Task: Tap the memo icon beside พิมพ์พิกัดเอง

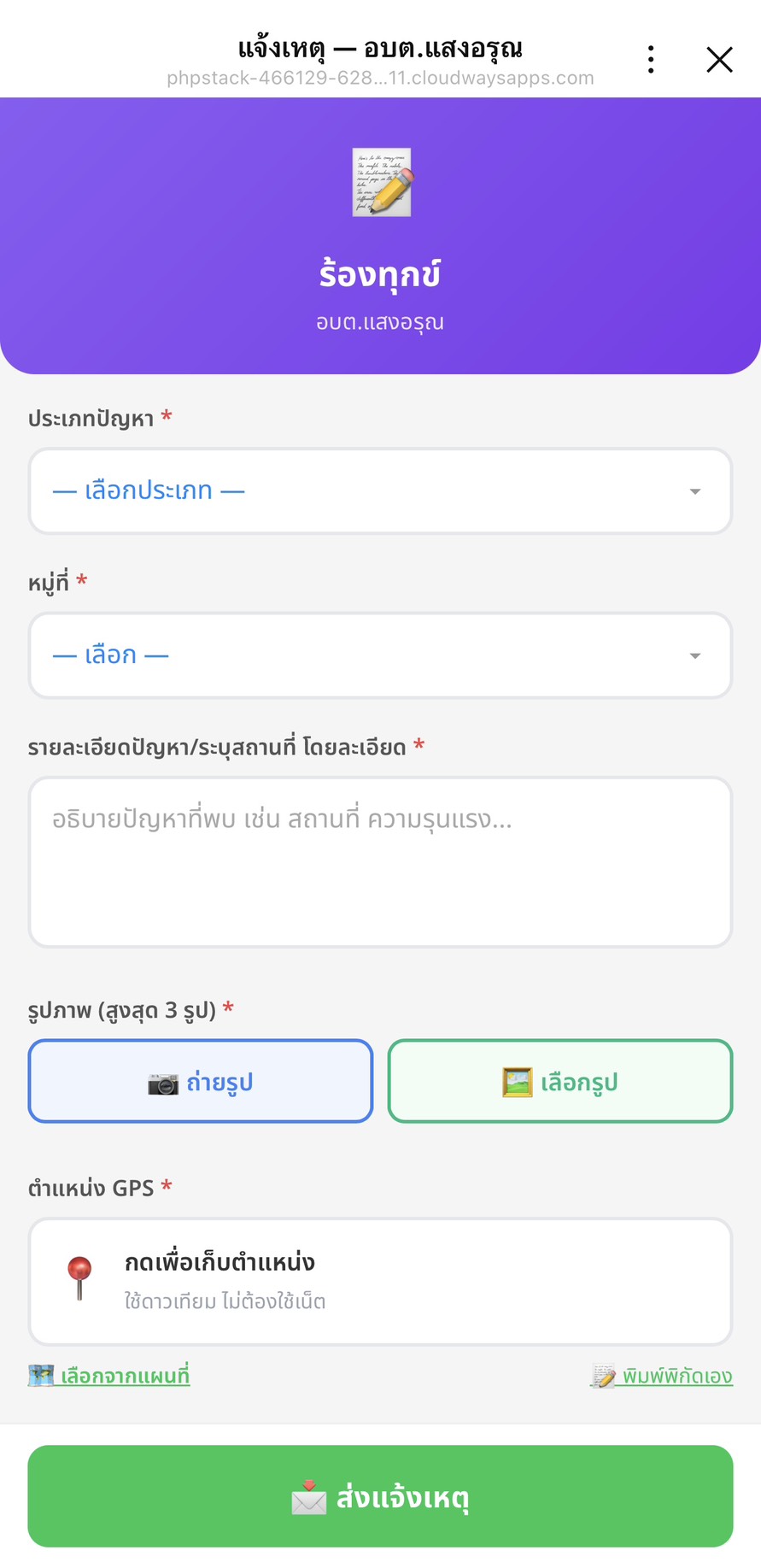Action: 603,1376
